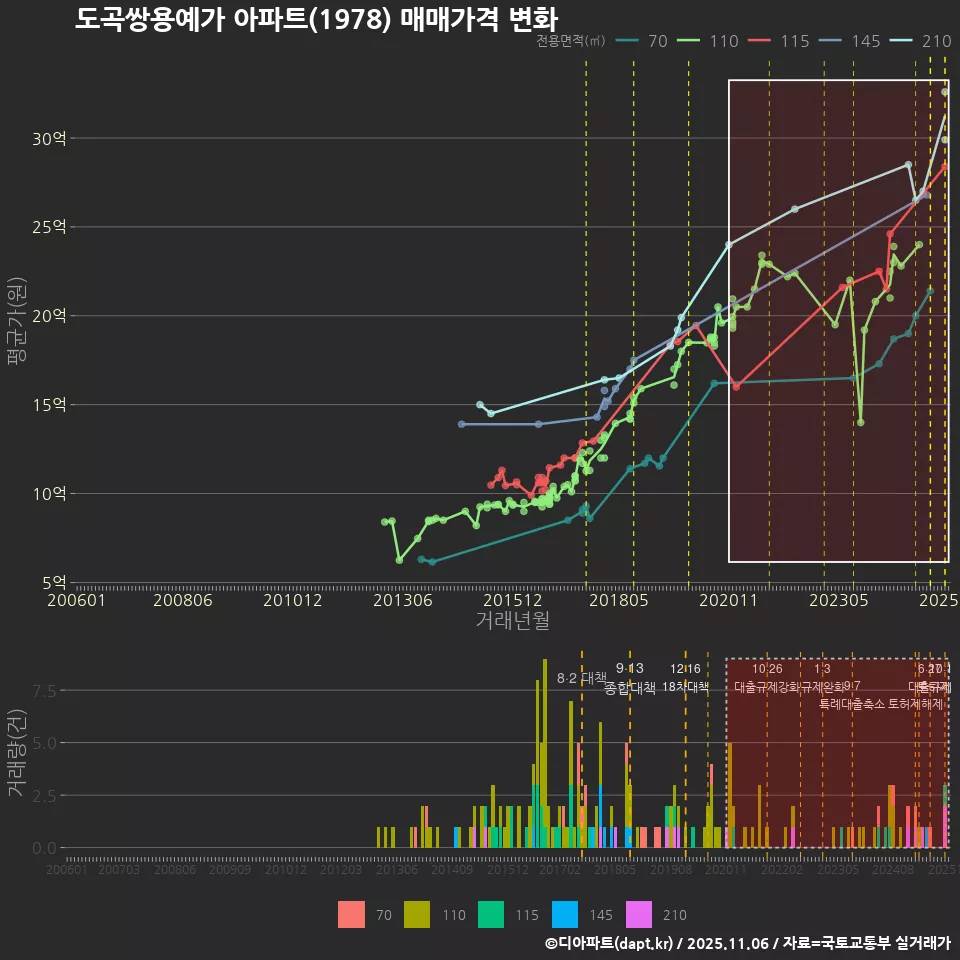Screen dimensions: 960x960
Task: Click the 70㎡ line legend marker
Action: point(628,41)
